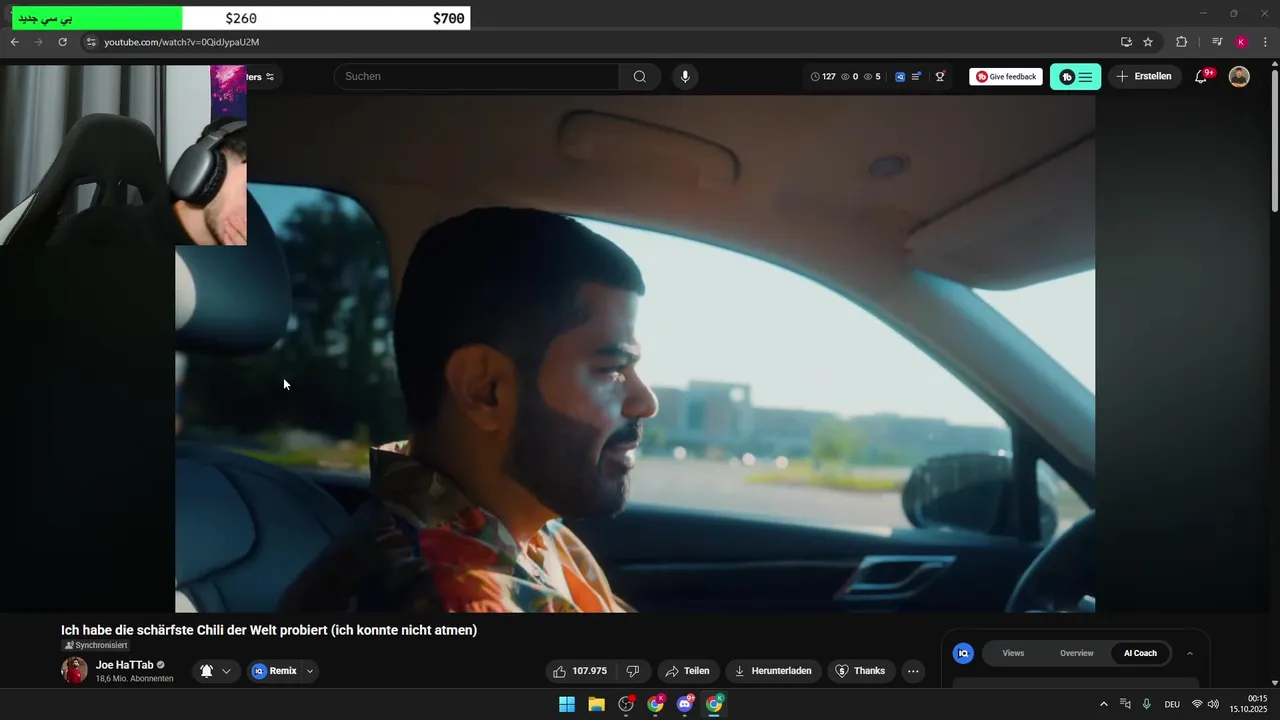
Task: Click the taskbar microphone tray icon
Action: coord(1147,704)
